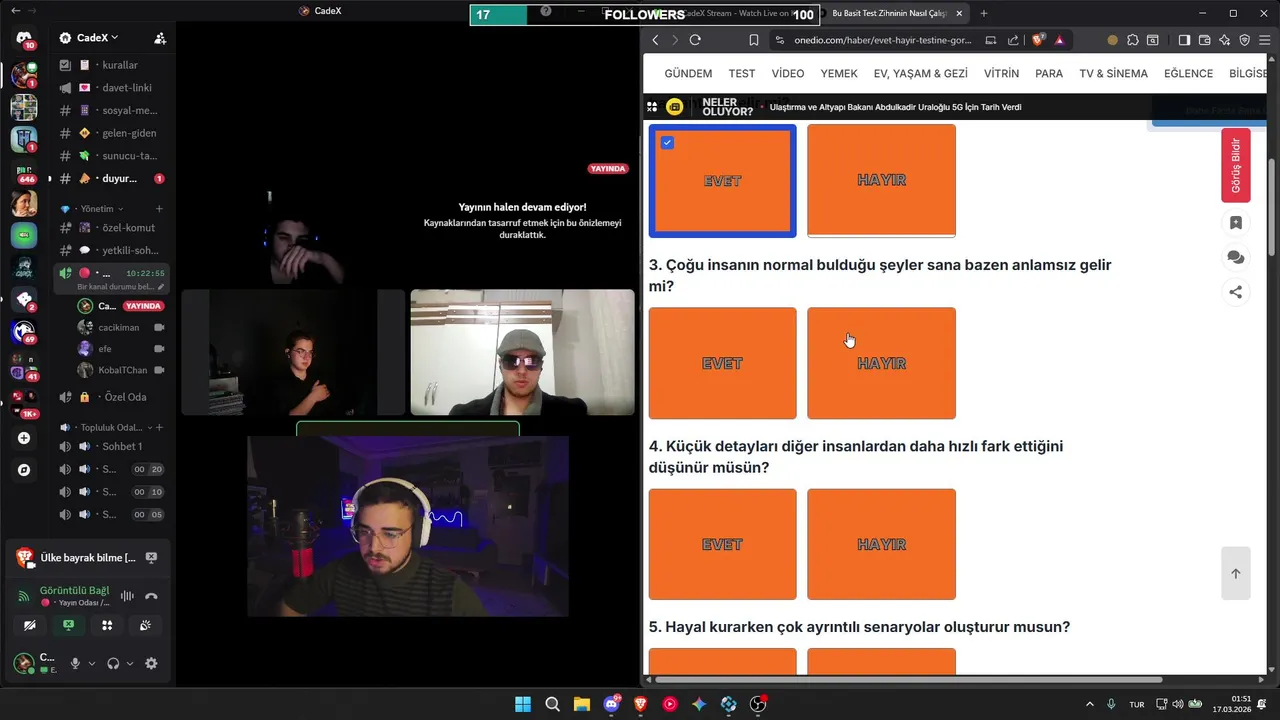Open Onedio comments chat bubble icon

pos(1236,258)
